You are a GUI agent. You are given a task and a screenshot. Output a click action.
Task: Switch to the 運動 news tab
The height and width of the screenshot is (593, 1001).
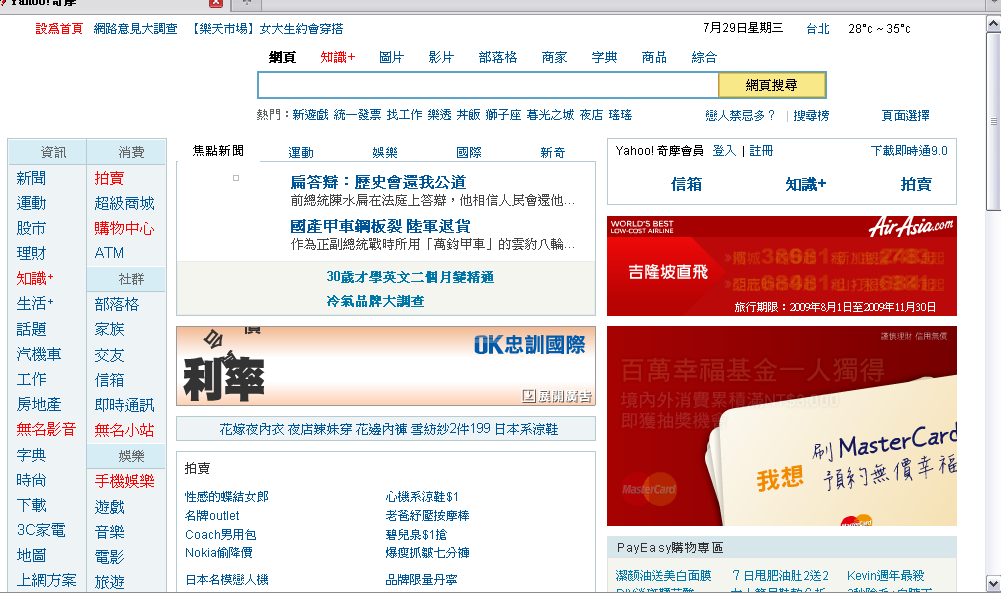pyautogui.click(x=301, y=152)
